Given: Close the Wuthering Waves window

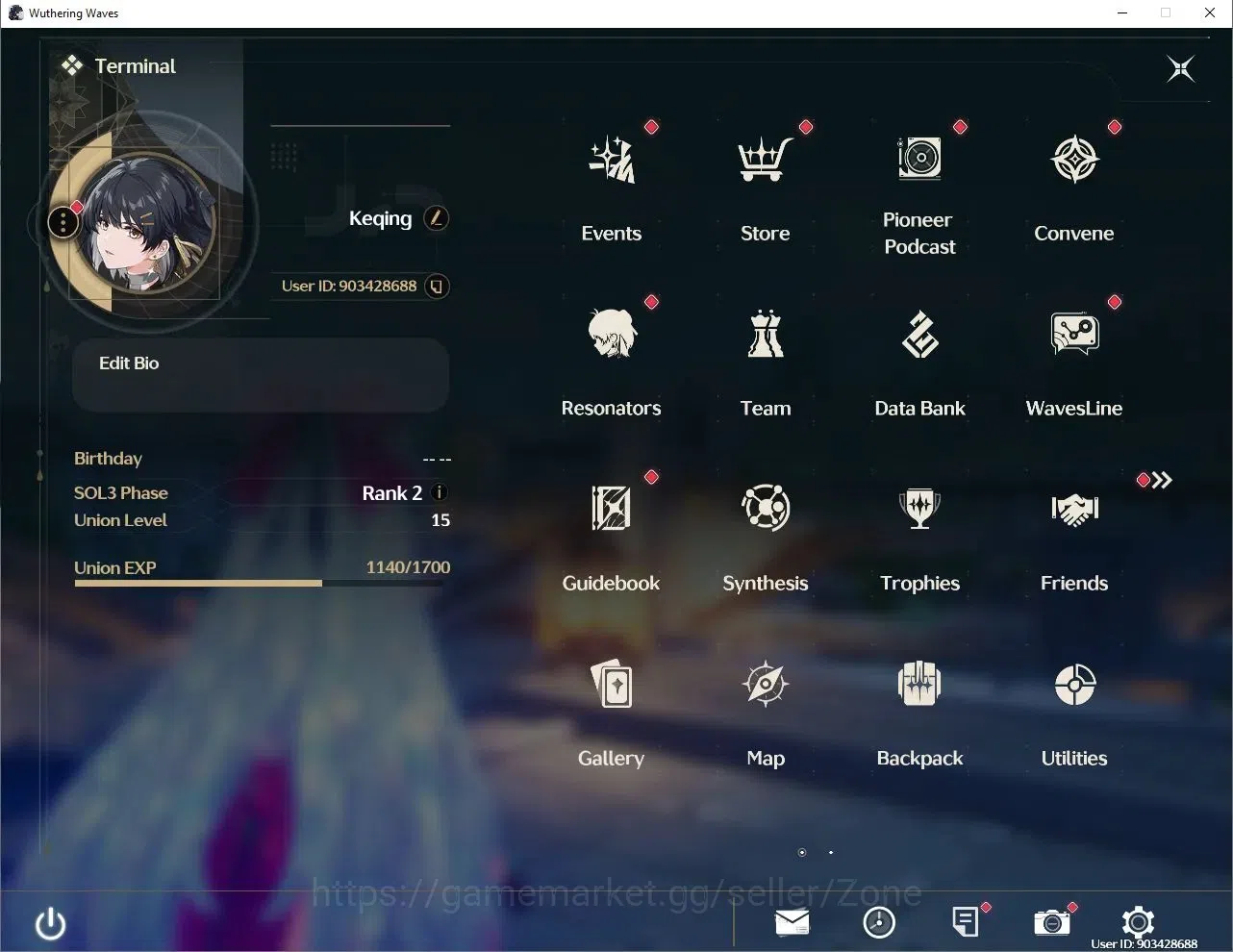Looking at the screenshot, I should (1210, 13).
